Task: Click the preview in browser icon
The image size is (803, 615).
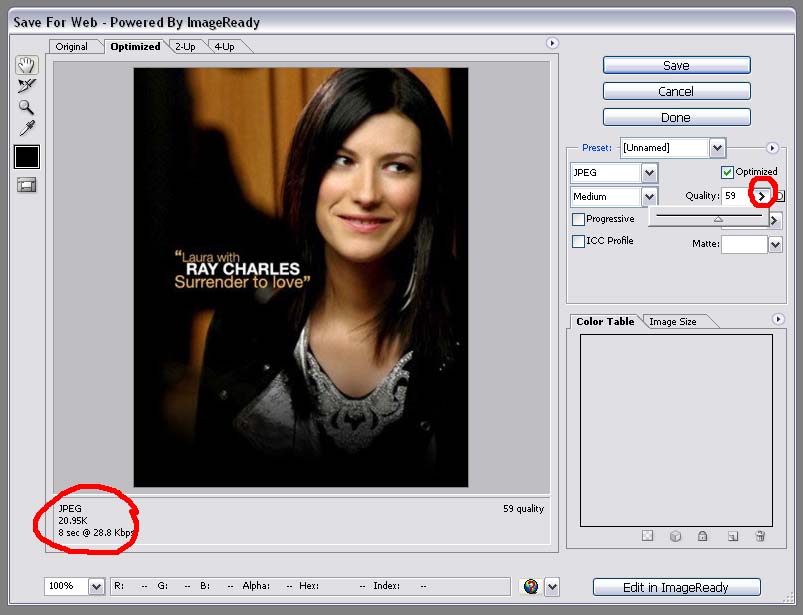Action: [531, 586]
